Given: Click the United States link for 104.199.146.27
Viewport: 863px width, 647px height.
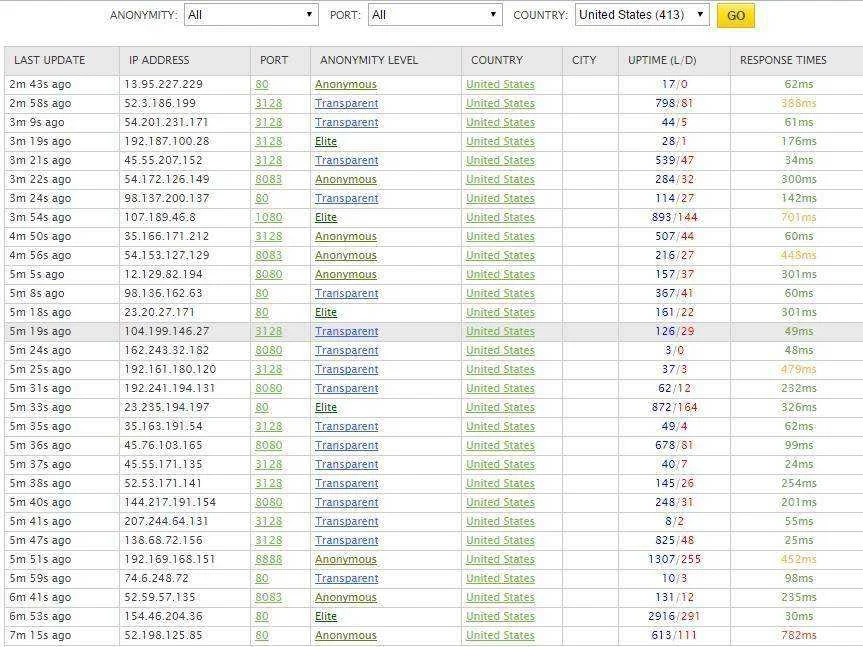Looking at the screenshot, I should click(x=500, y=331).
